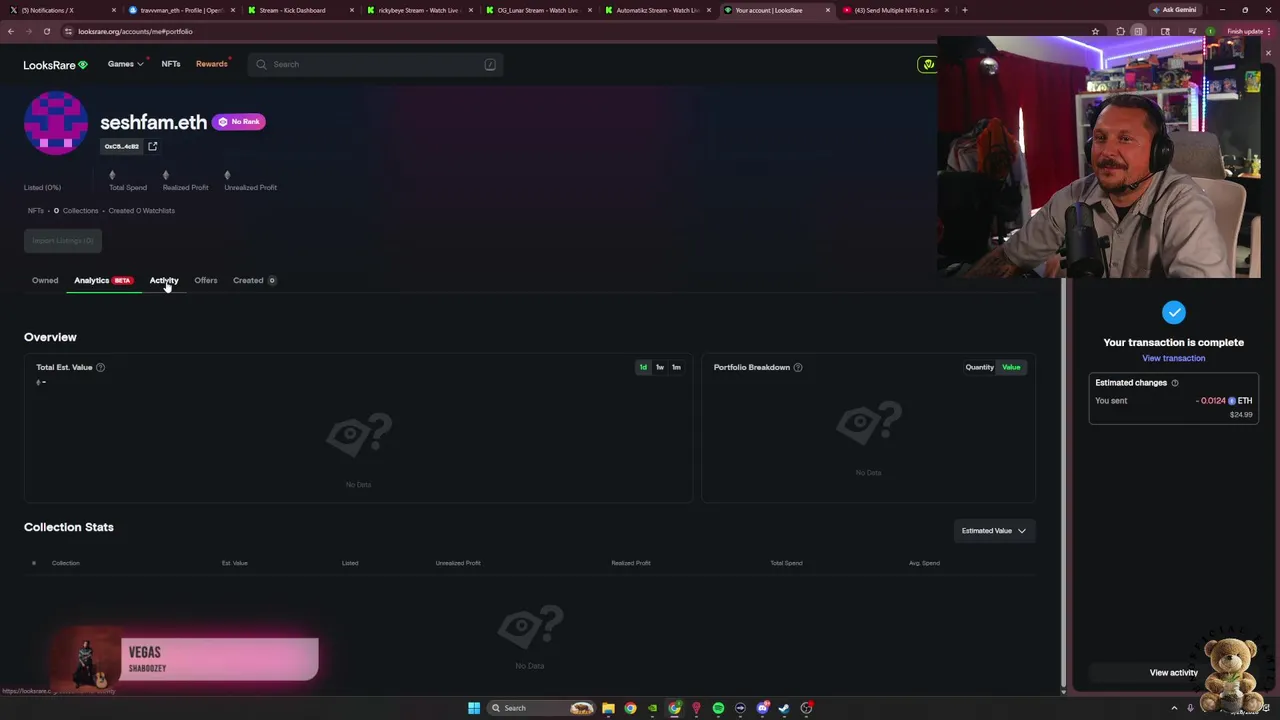
Task: Show Estimated changes info tooltip
Action: (x=1175, y=383)
